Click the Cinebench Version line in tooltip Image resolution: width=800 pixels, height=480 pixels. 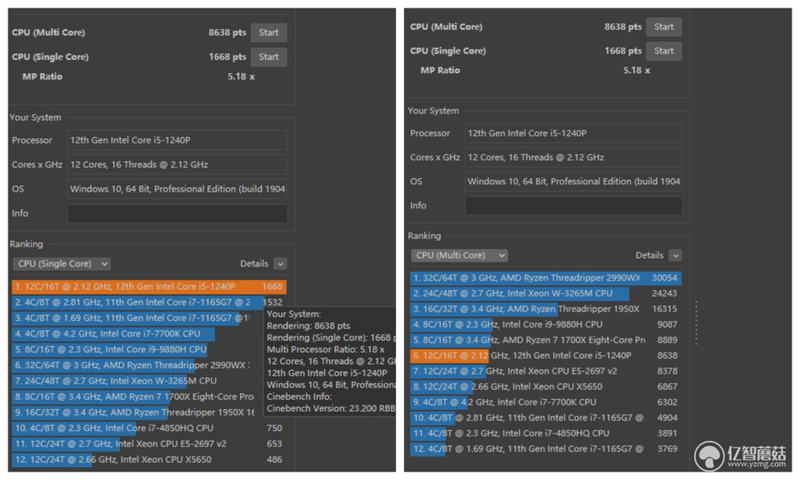tap(331, 409)
